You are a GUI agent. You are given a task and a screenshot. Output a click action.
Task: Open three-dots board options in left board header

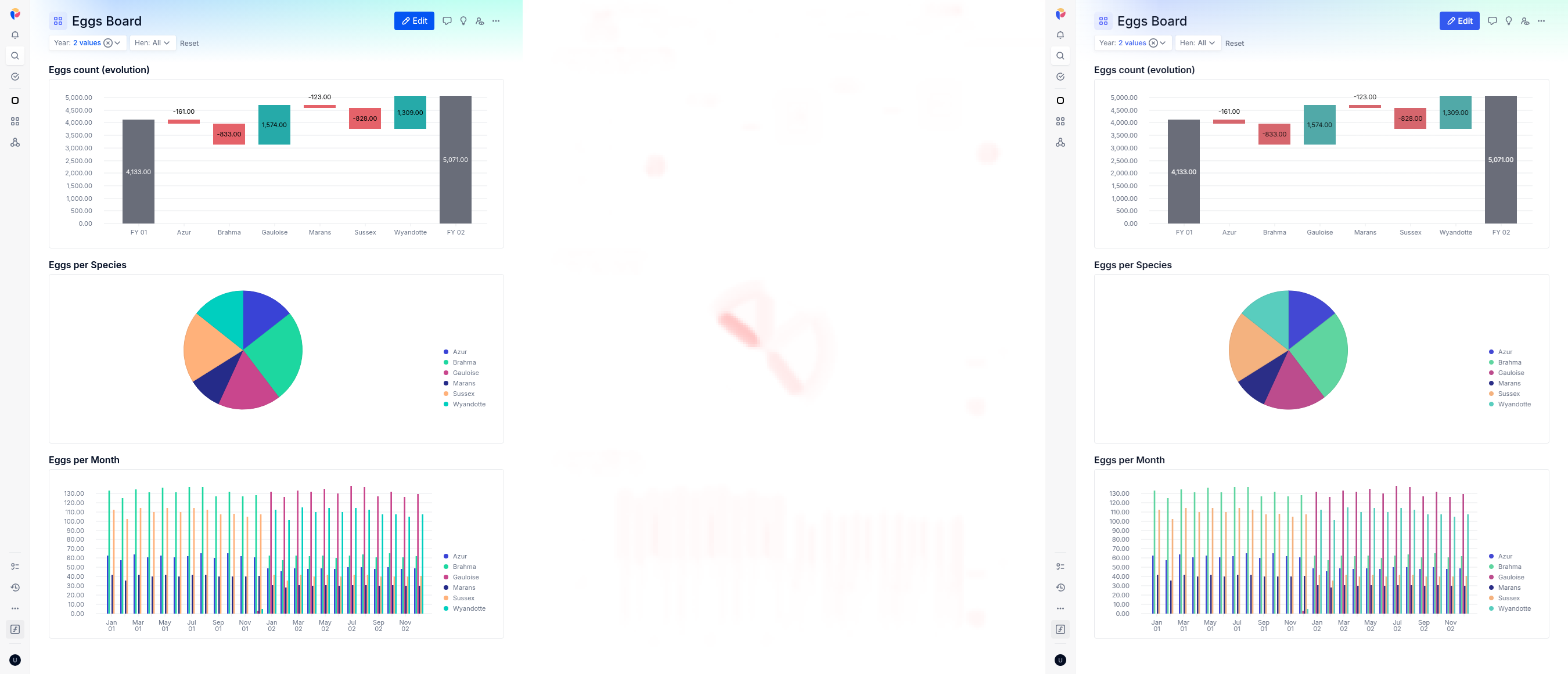(496, 21)
